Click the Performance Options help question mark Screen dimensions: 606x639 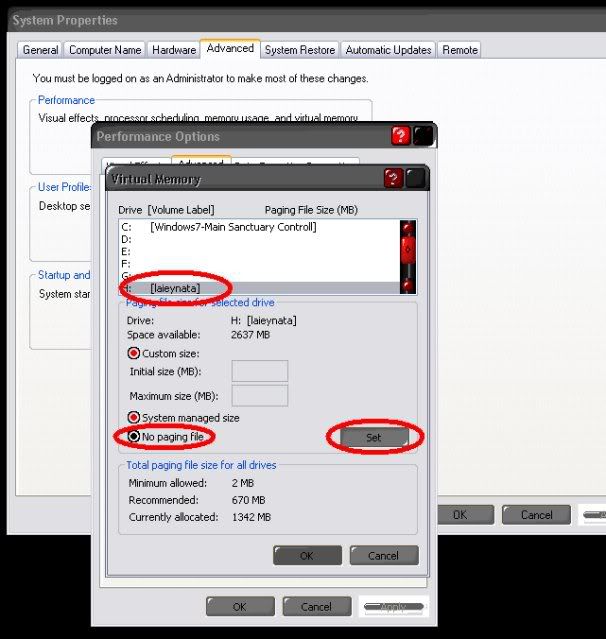pyautogui.click(x=401, y=136)
